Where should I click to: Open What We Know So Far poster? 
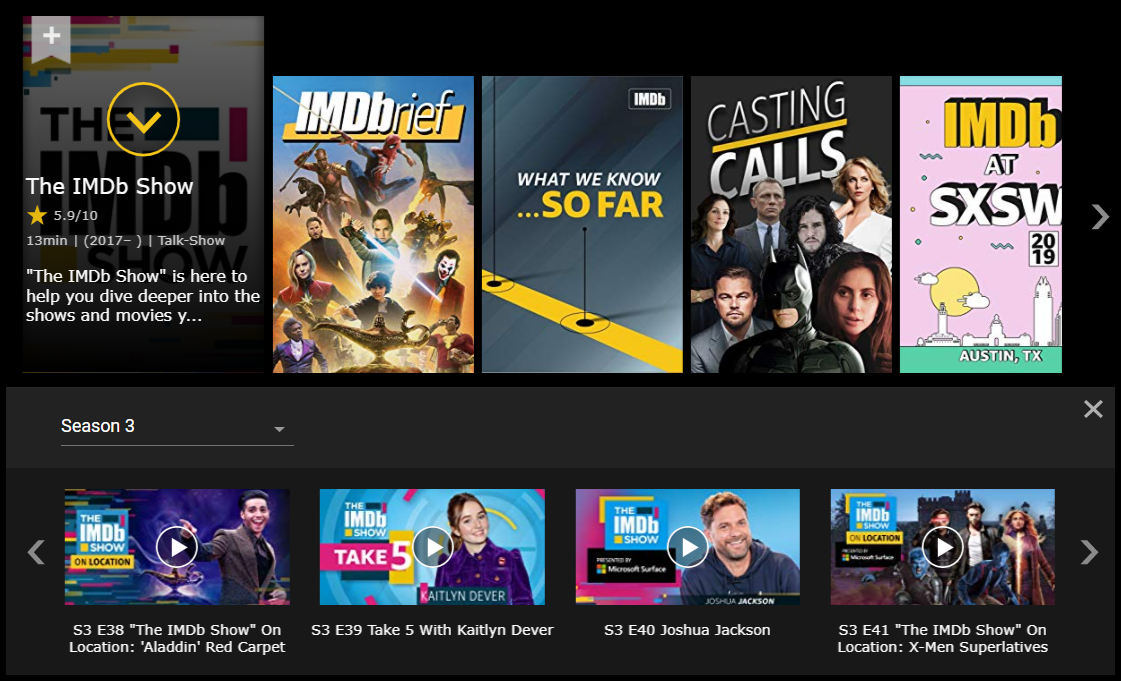click(582, 224)
